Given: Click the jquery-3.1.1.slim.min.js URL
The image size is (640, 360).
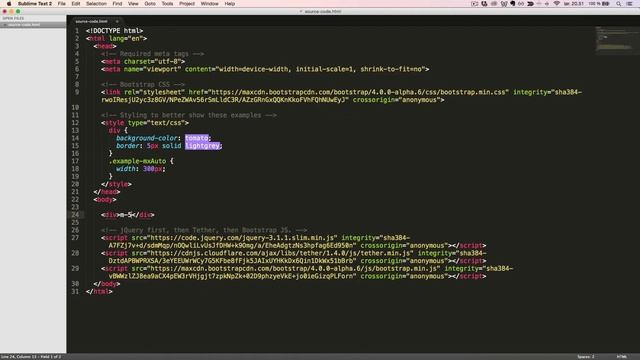Looking at the screenshot, I should [x=242, y=238].
